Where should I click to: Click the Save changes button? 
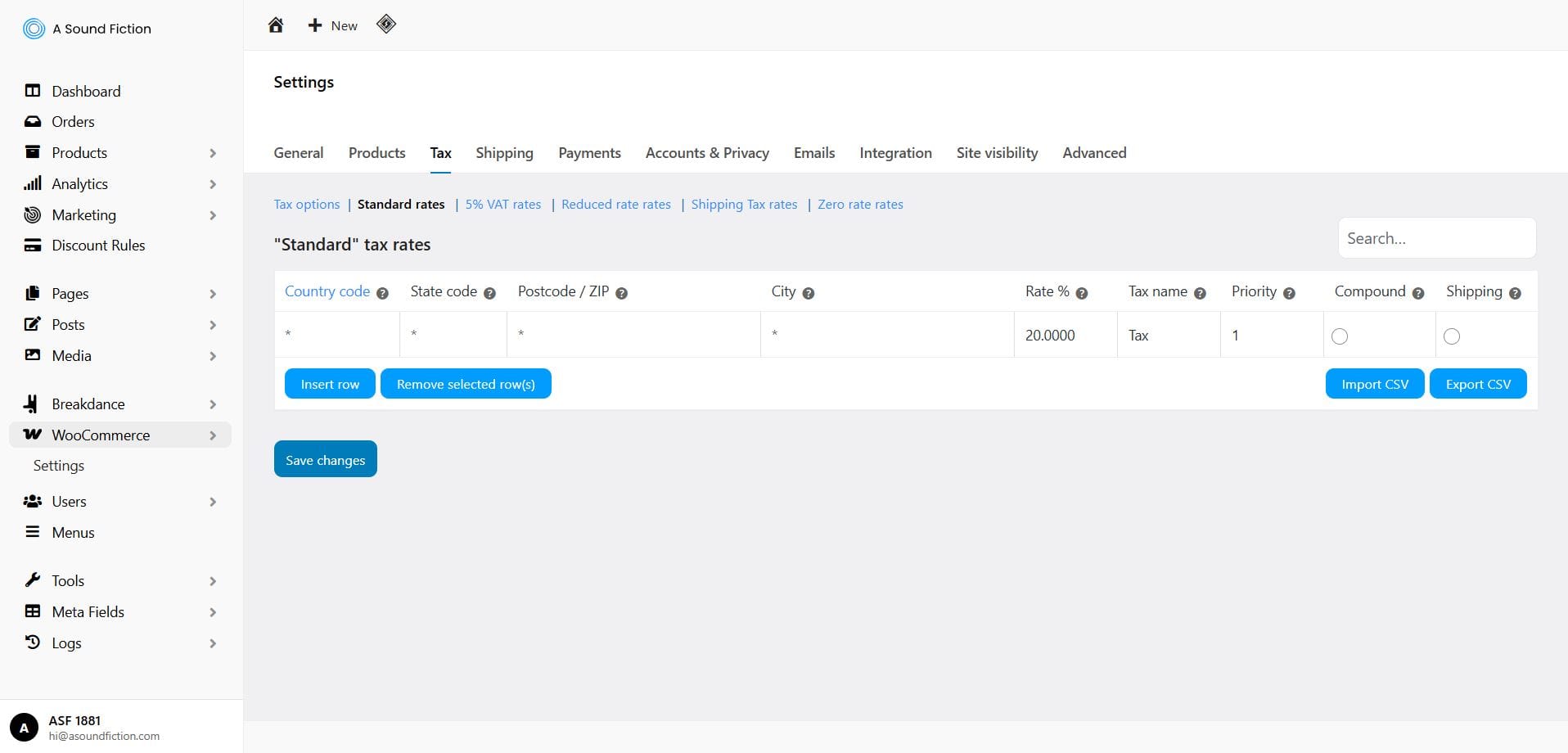point(325,459)
